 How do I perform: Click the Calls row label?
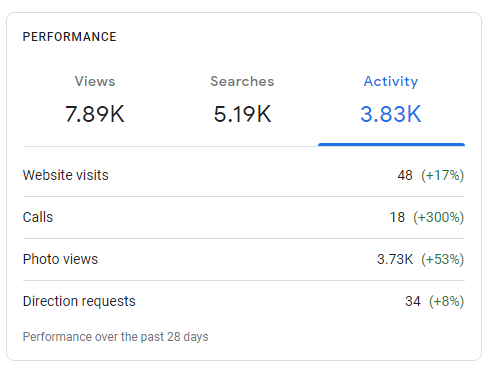[38, 217]
